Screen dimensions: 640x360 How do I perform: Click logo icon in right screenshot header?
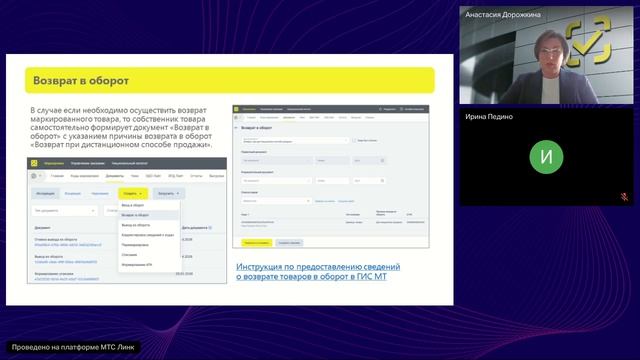pyautogui.click(x=236, y=109)
